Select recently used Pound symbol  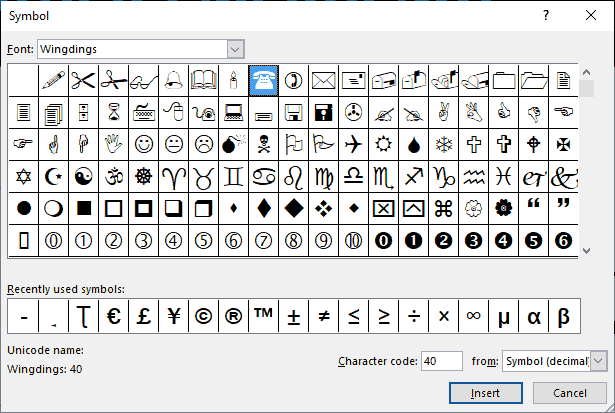[x=144, y=316]
